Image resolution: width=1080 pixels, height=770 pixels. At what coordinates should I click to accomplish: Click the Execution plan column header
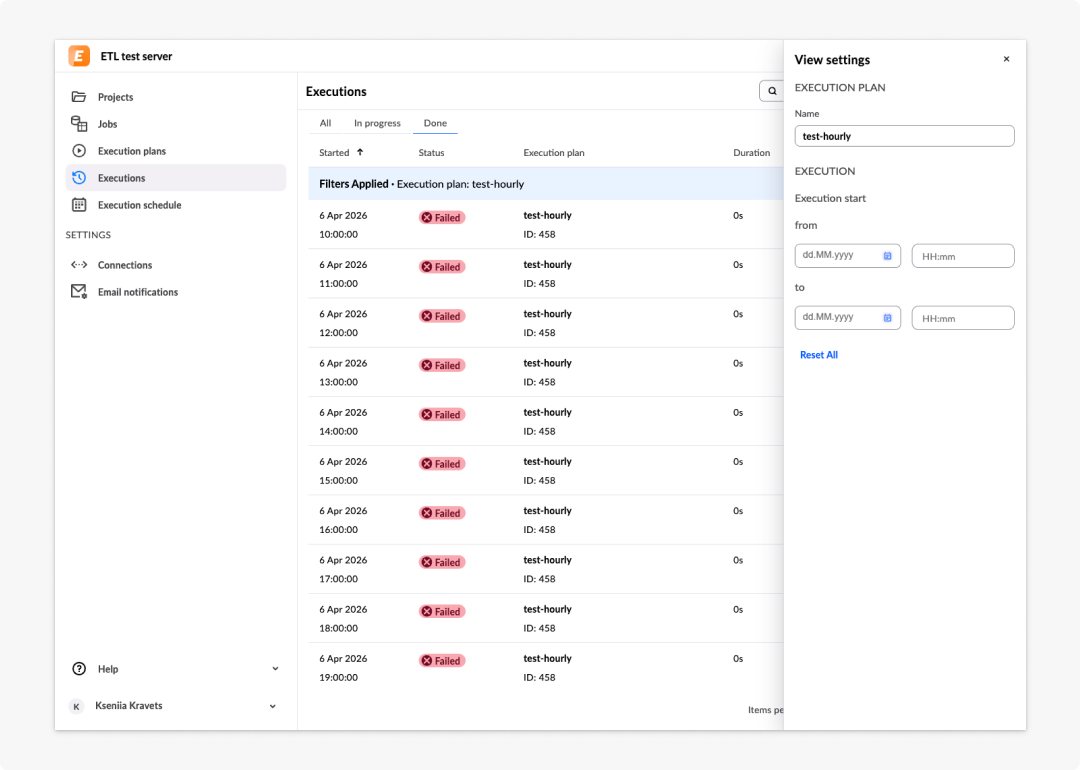point(554,152)
